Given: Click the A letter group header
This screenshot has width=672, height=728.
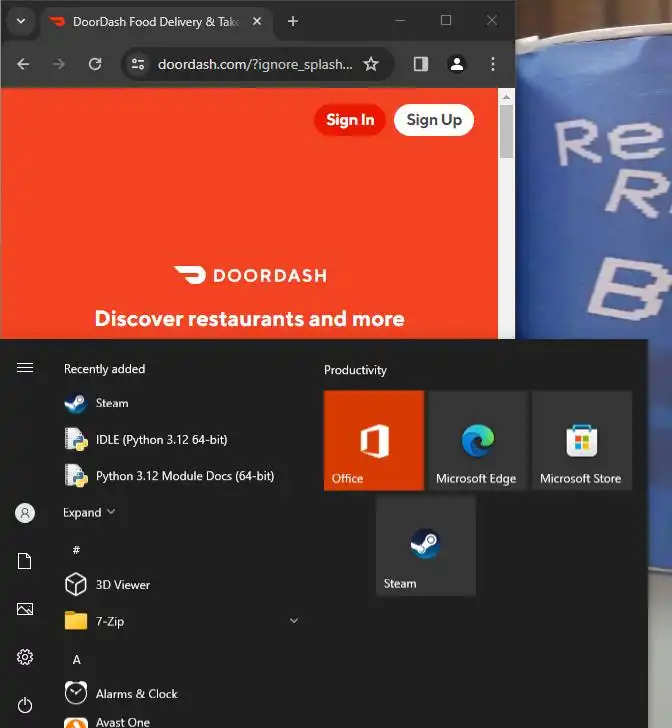Looking at the screenshot, I should pyautogui.click(x=77, y=660).
